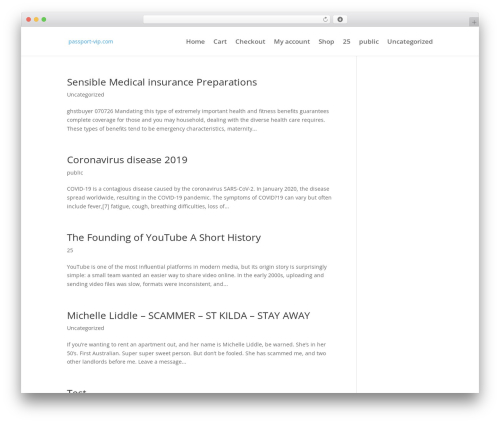Open Uncategorized in the top navigation
This screenshot has height=423, width=500.
click(410, 42)
